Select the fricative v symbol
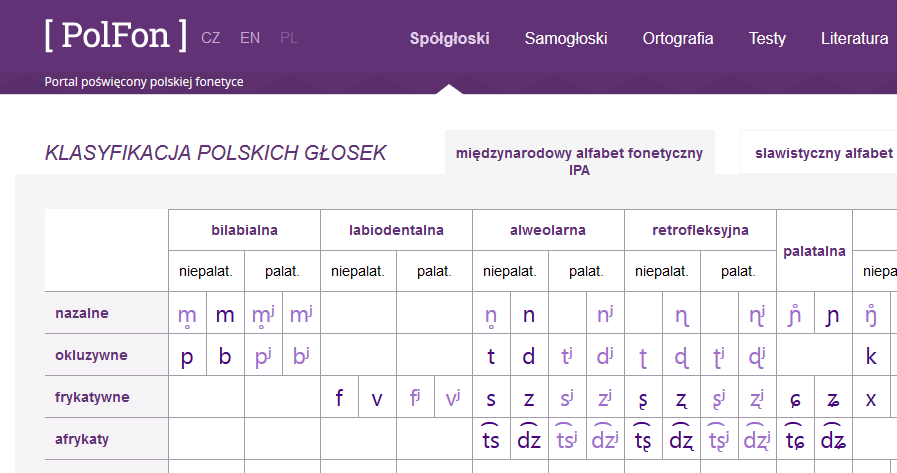 [377, 399]
